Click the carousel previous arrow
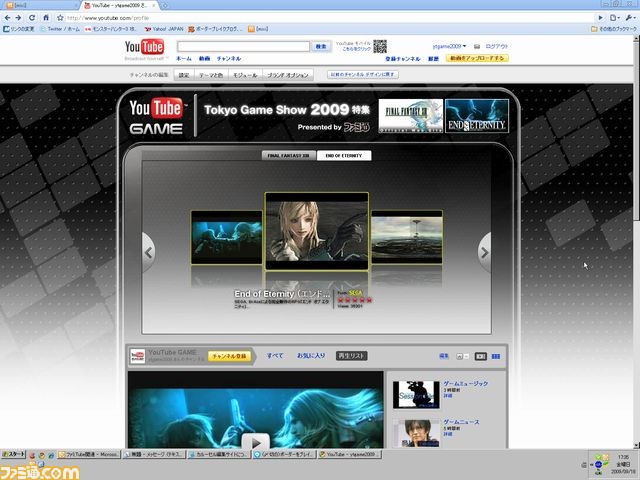Viewport: 640px width, 480px height. 148,253
